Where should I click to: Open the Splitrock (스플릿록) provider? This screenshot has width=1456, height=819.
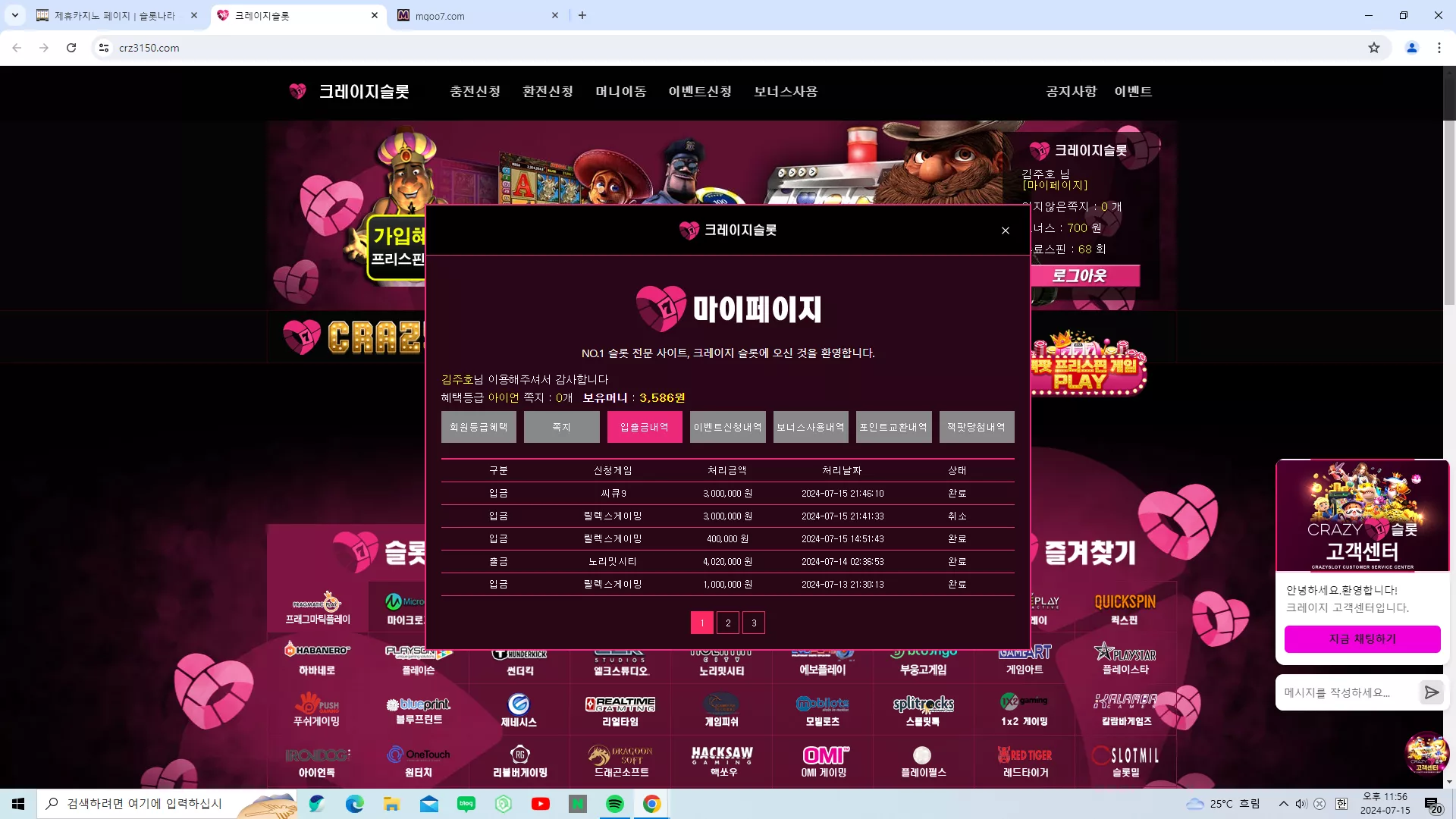pos(924,710)
